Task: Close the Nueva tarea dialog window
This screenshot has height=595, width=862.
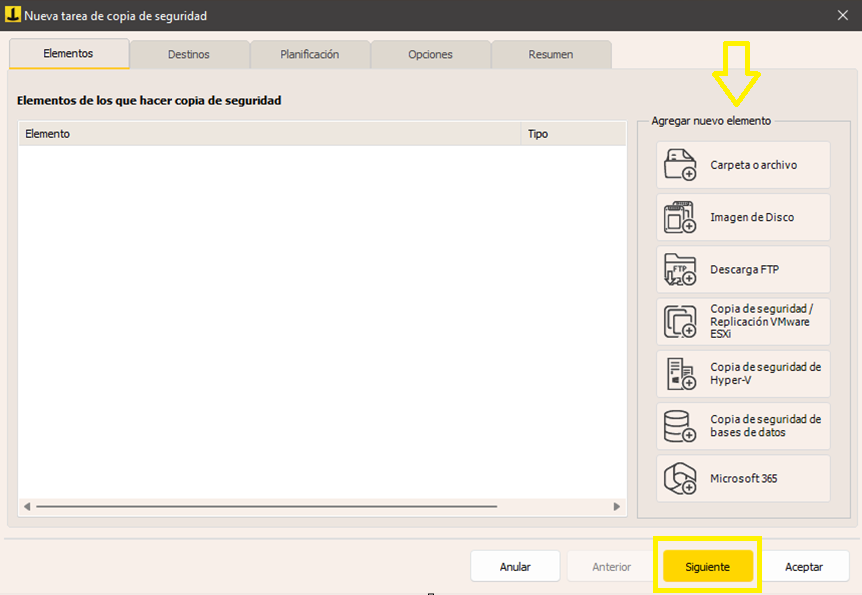Action: pyautogui.click(x=842, y=15)
